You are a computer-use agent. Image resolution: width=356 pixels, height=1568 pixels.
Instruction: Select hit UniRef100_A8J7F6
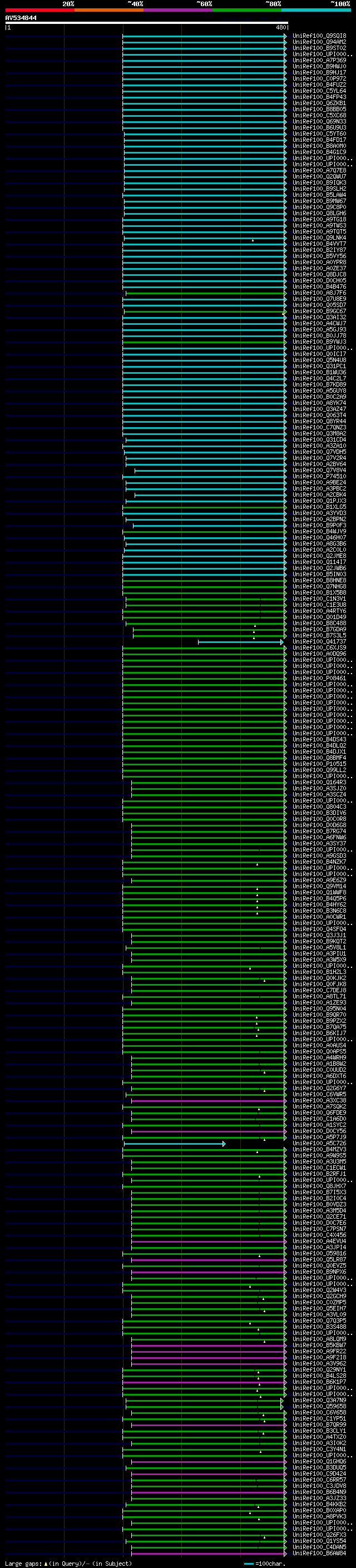pos(319,293)
